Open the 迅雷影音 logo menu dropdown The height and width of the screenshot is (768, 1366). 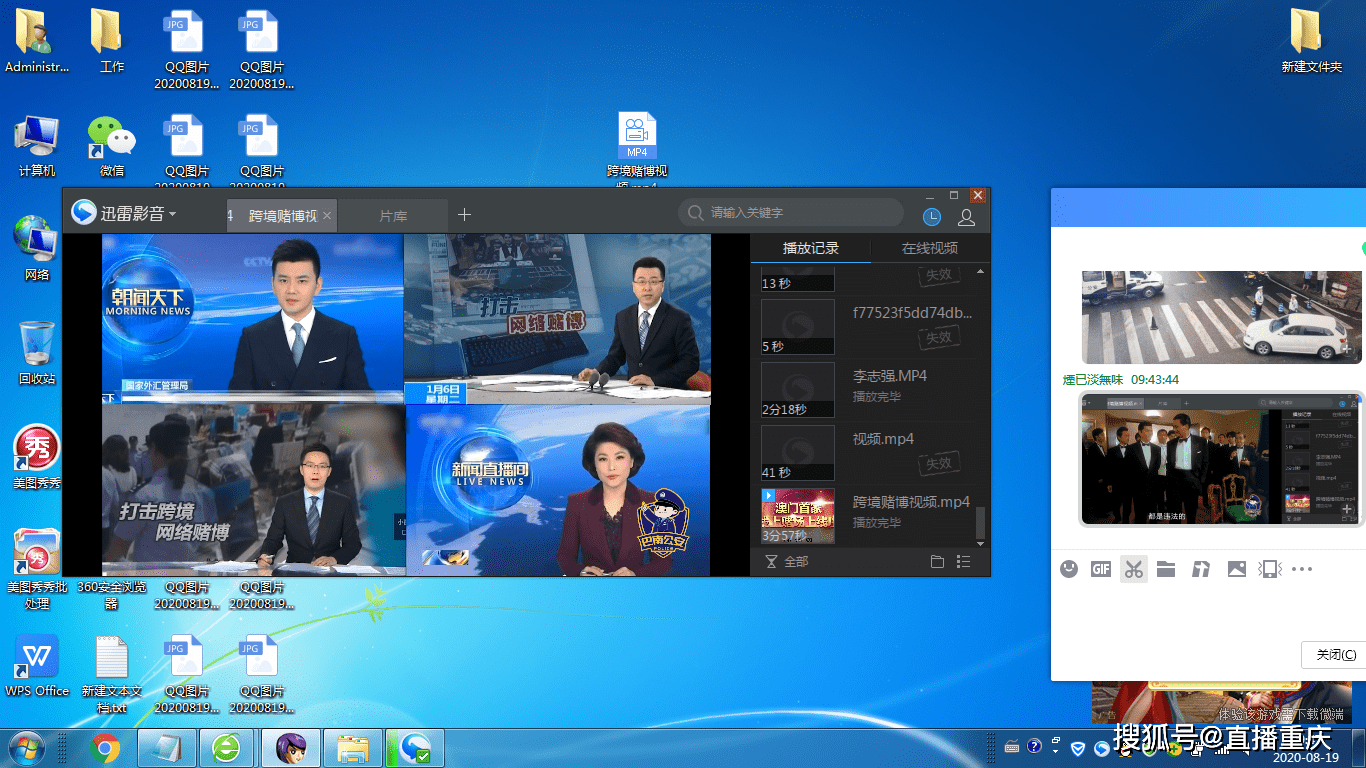(124, 214)
